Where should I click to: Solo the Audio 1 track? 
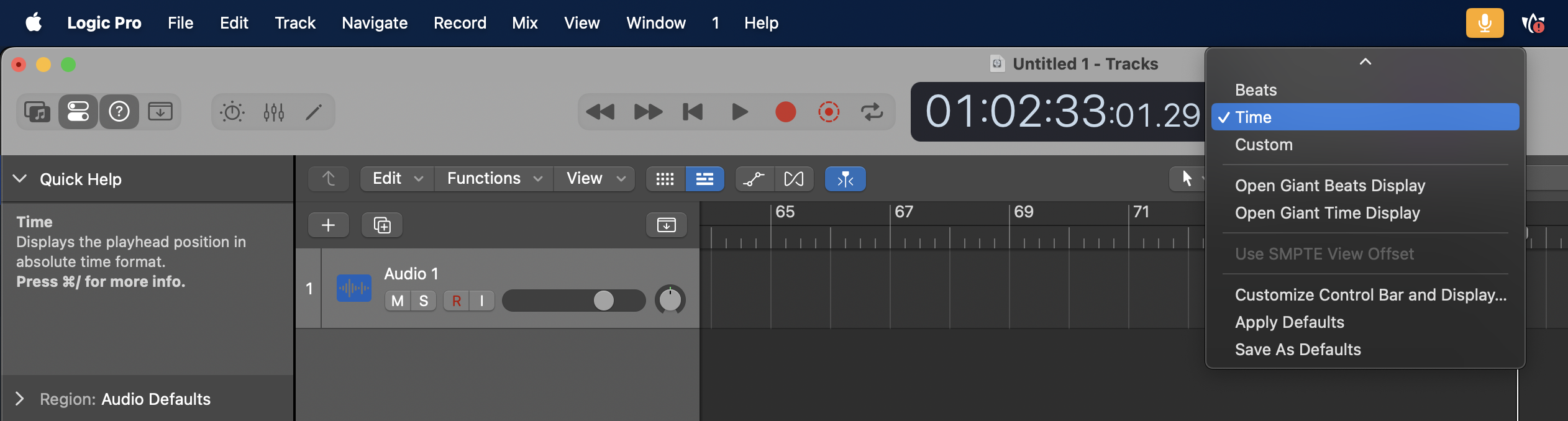tap(424, 301)
